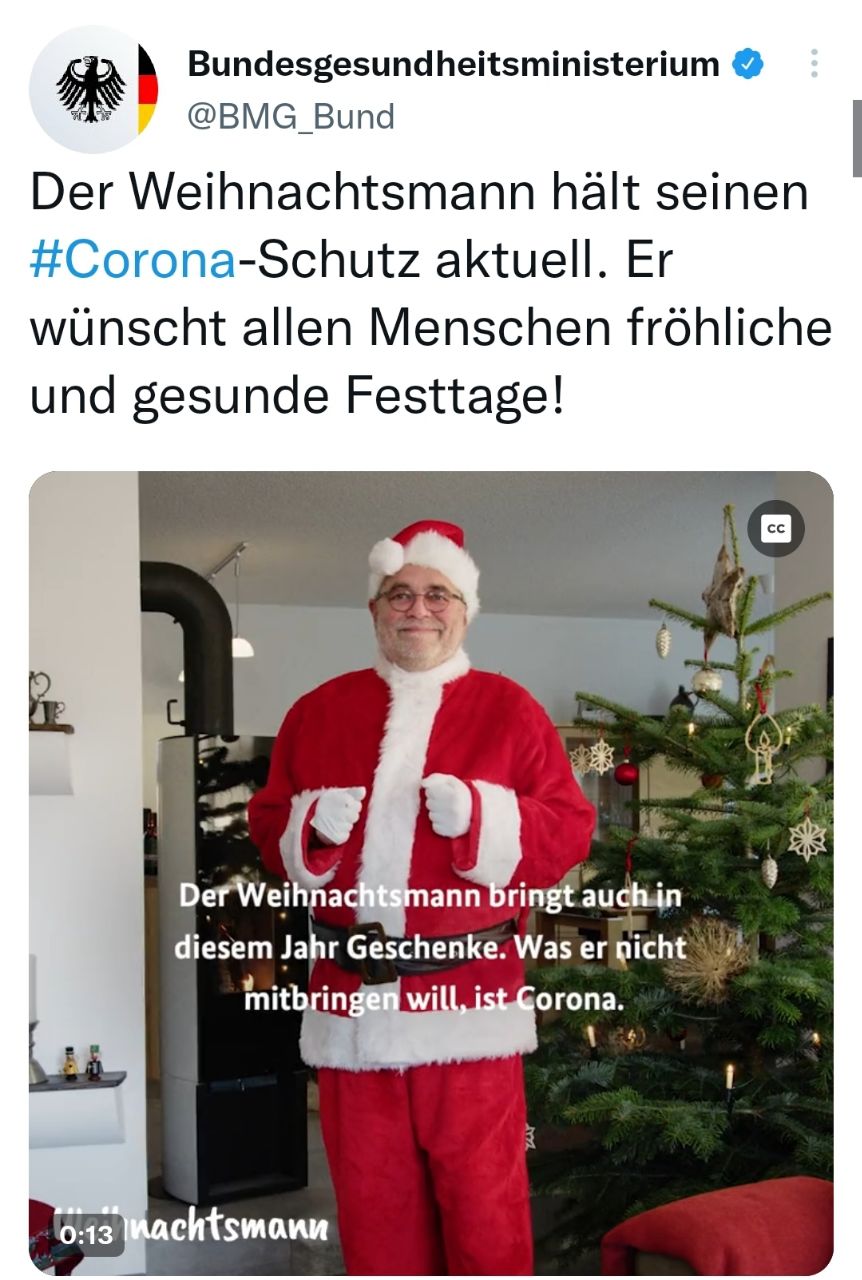Image resolution: width=862 pixels, height=1280 pixels.
Task: Open the Bundesgesundheitsministerium profile avatar
Action: [93, 89]
